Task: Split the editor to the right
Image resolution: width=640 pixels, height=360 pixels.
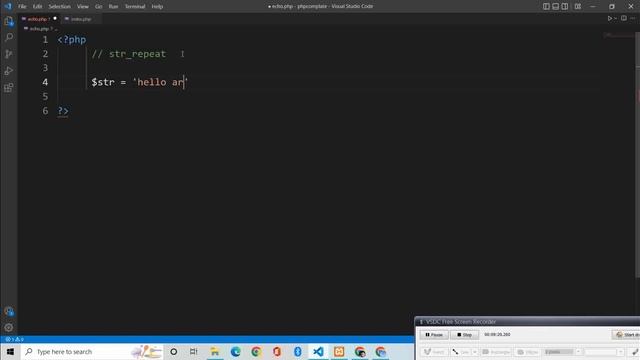Action: click(624, 18)
